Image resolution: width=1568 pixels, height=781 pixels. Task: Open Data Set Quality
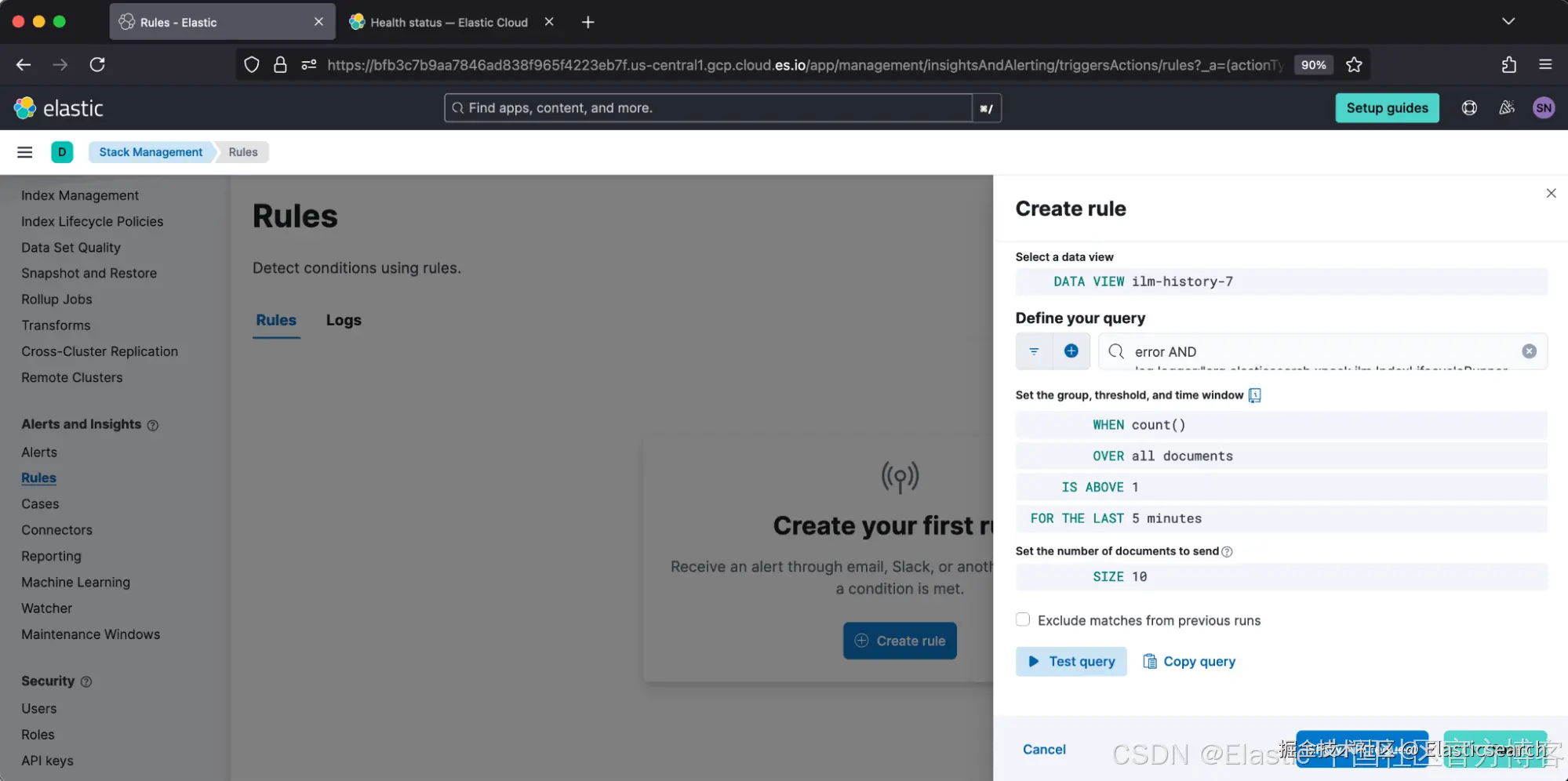71,248
